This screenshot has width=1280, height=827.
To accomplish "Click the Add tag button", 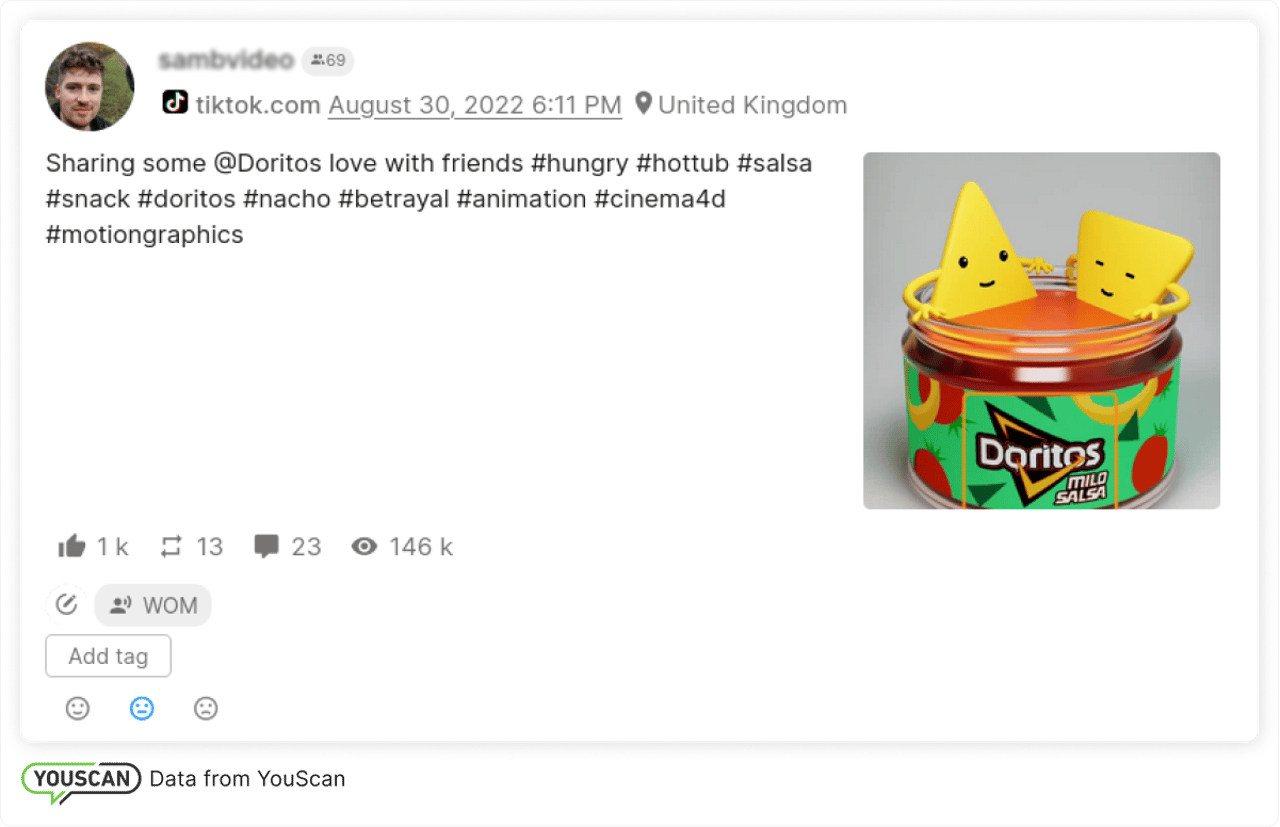I will tap(108, 656).
